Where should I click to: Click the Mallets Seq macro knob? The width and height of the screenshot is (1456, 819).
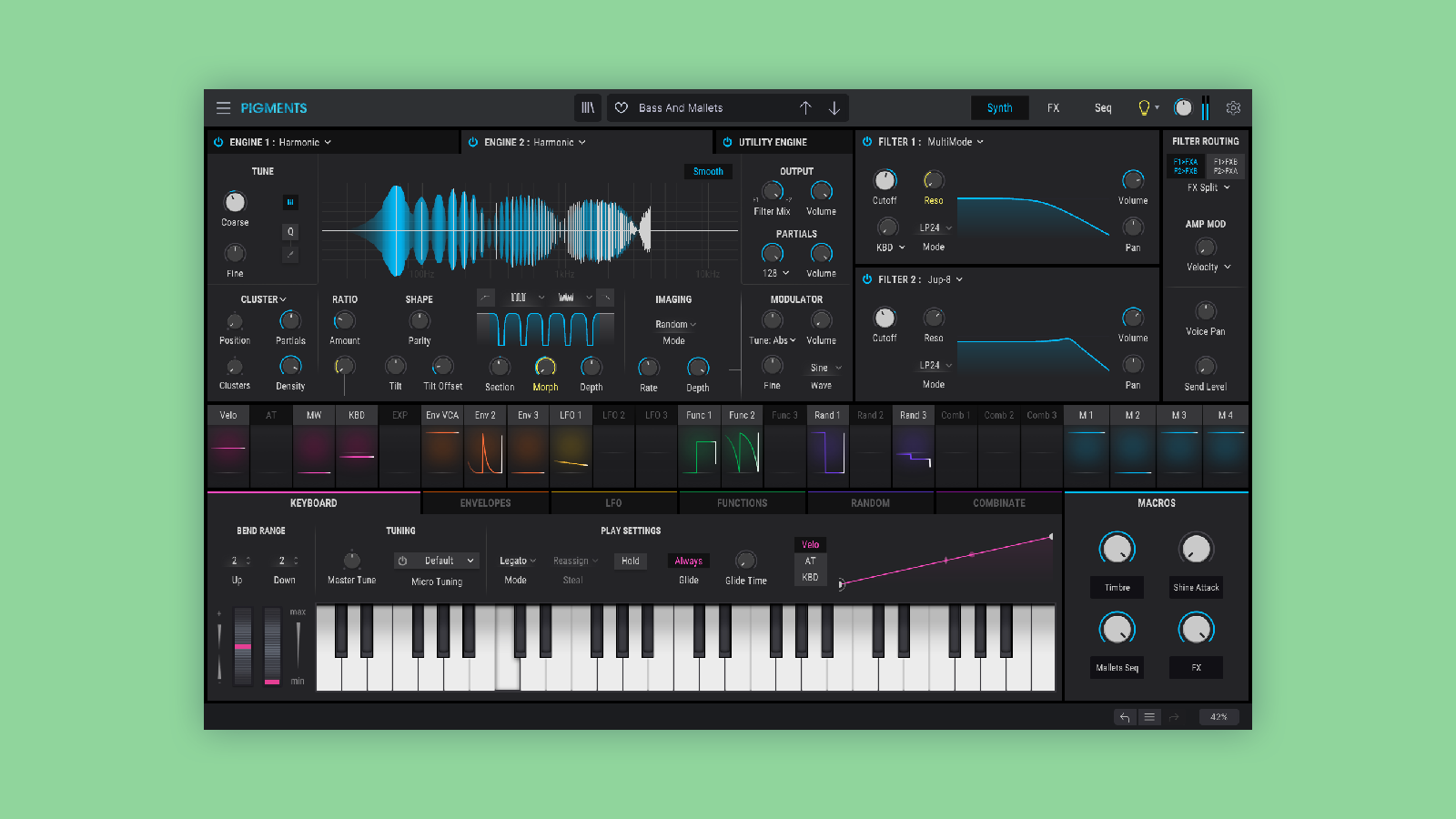click(x=1117, y=629)
